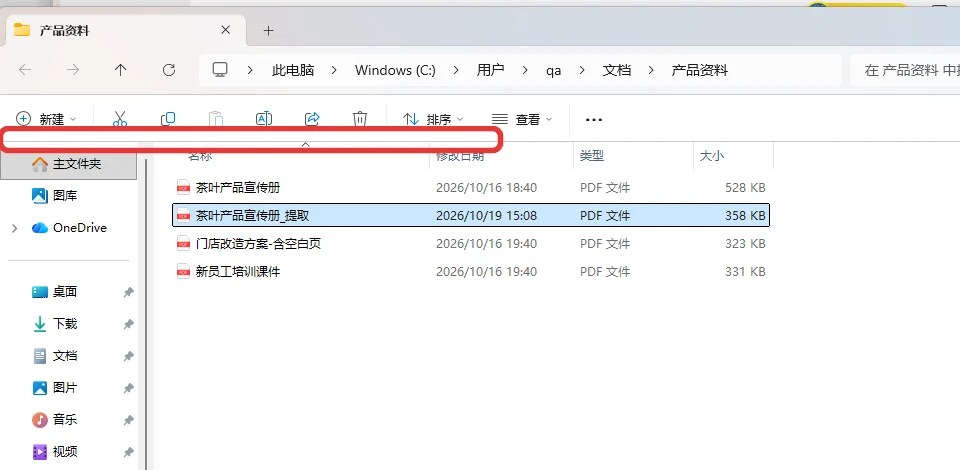960x470 pixels.
Task: Click PDF icon of 茶叶产品宣传册
Action: click(183, 187)
